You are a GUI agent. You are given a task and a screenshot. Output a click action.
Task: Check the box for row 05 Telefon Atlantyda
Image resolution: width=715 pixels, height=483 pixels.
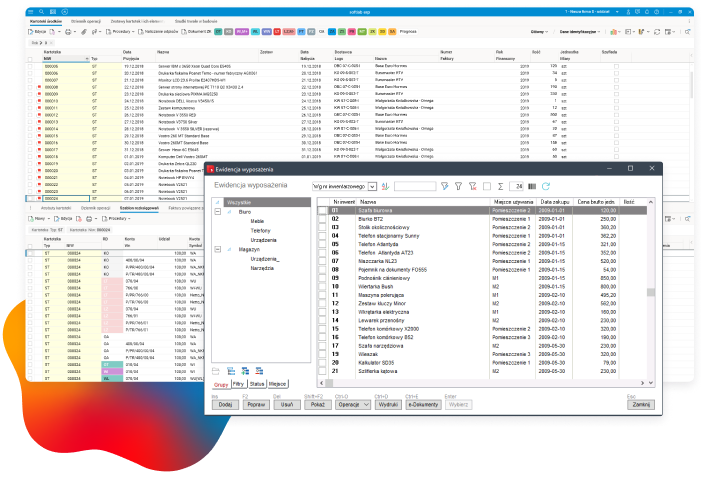click(x=323, y=246)
